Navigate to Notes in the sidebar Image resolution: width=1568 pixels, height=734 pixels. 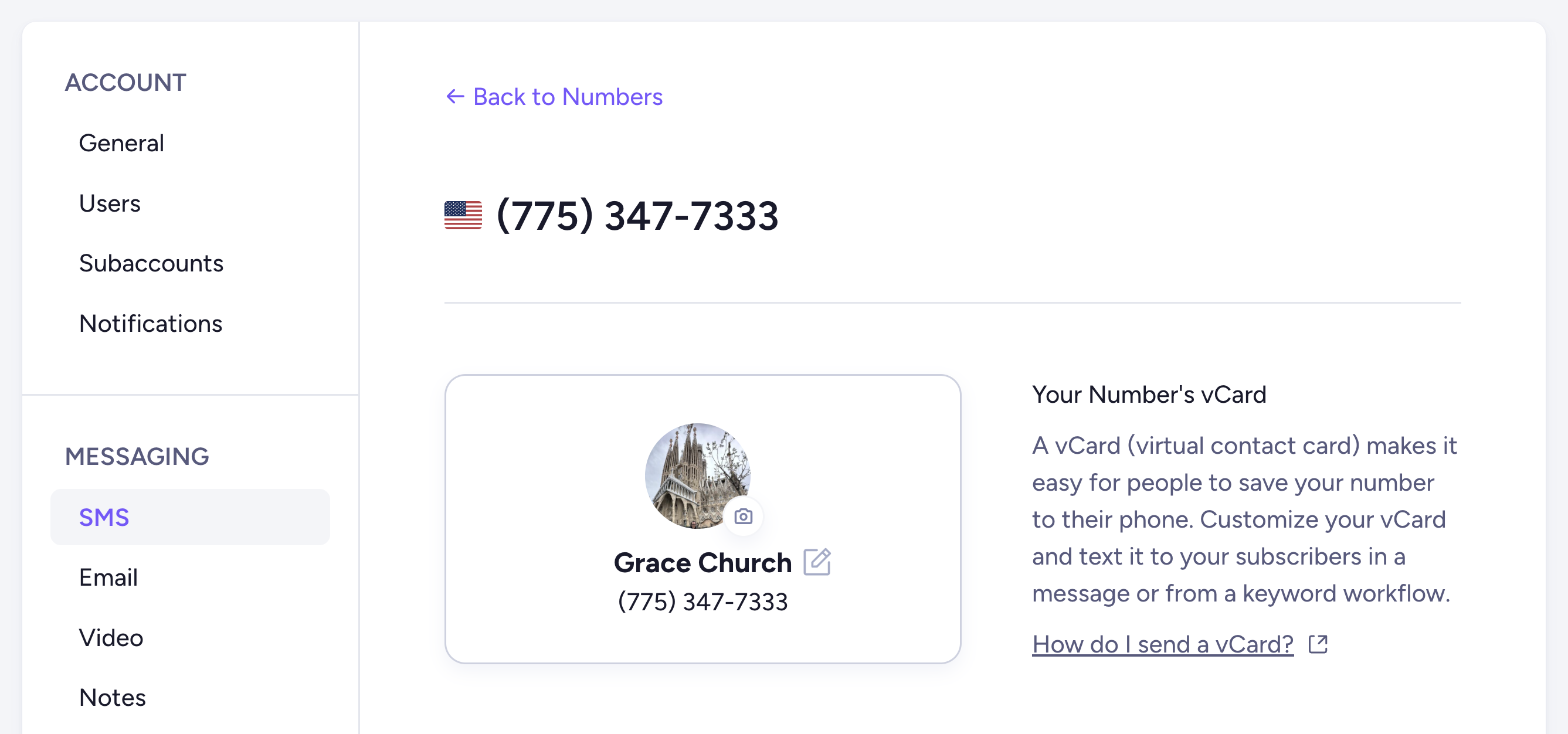click(113, 698)
